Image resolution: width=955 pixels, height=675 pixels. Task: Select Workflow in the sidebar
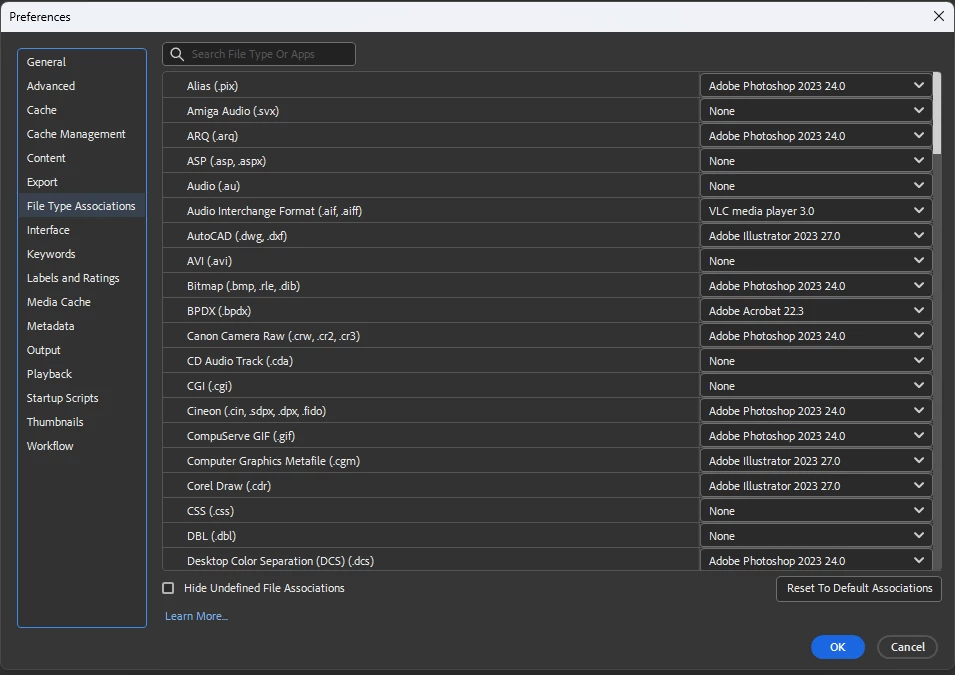point(50,446)
